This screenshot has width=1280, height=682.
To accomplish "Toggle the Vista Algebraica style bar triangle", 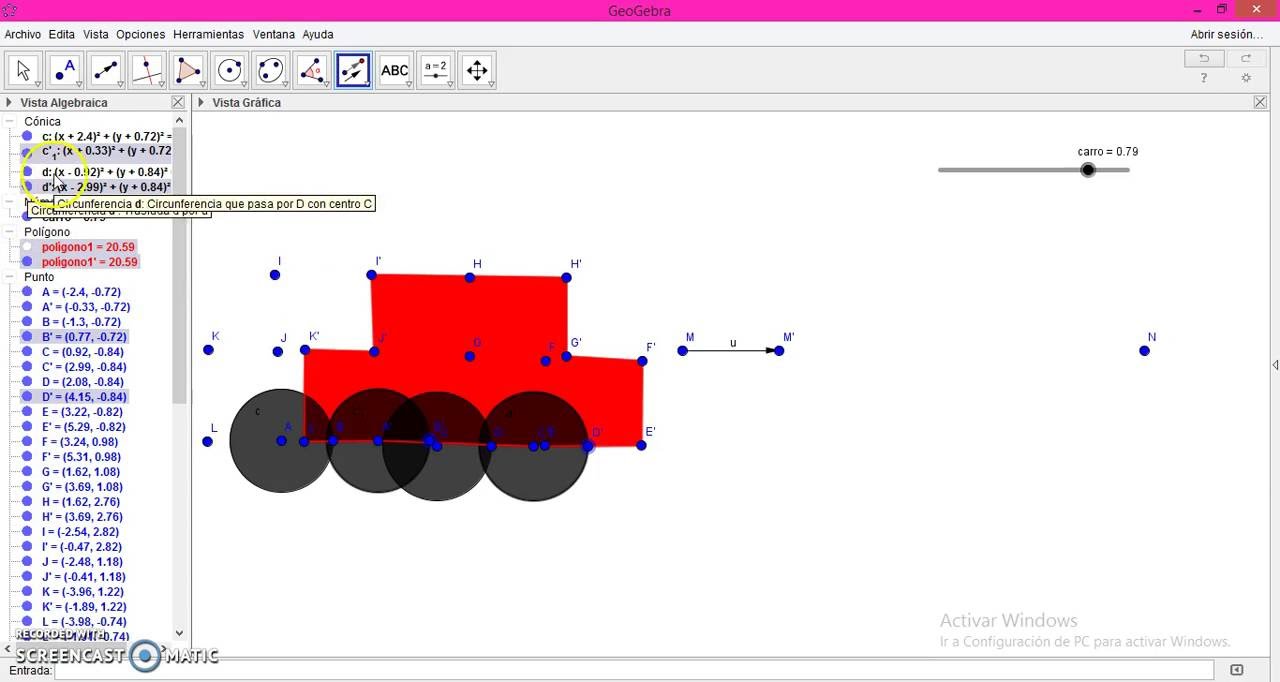I will pyautogui.click(x=9, y=102).
